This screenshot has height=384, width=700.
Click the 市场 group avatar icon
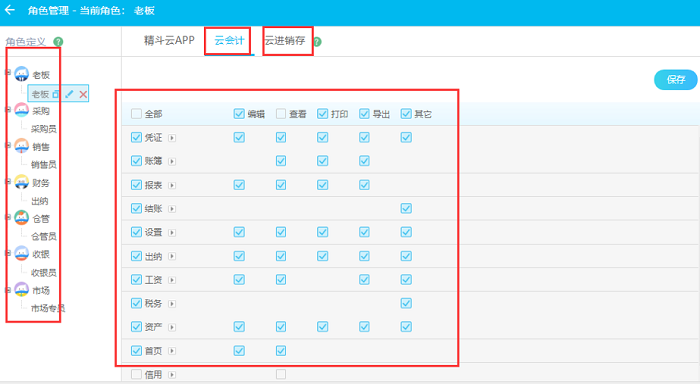(21, 290)
